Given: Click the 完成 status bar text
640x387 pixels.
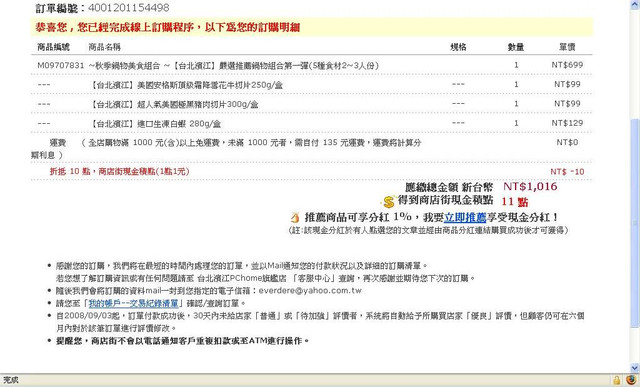Looking at the screenshot, I should (x=11, y=380).
